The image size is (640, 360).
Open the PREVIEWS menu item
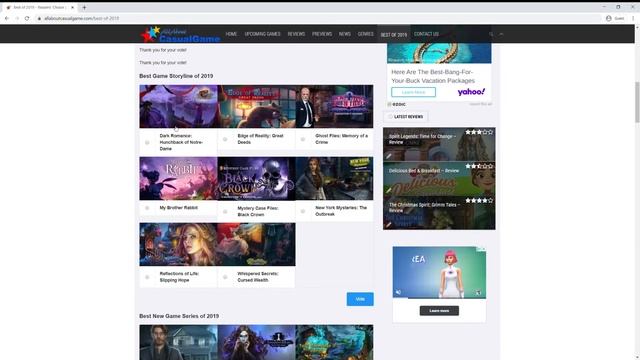point(322,34)
